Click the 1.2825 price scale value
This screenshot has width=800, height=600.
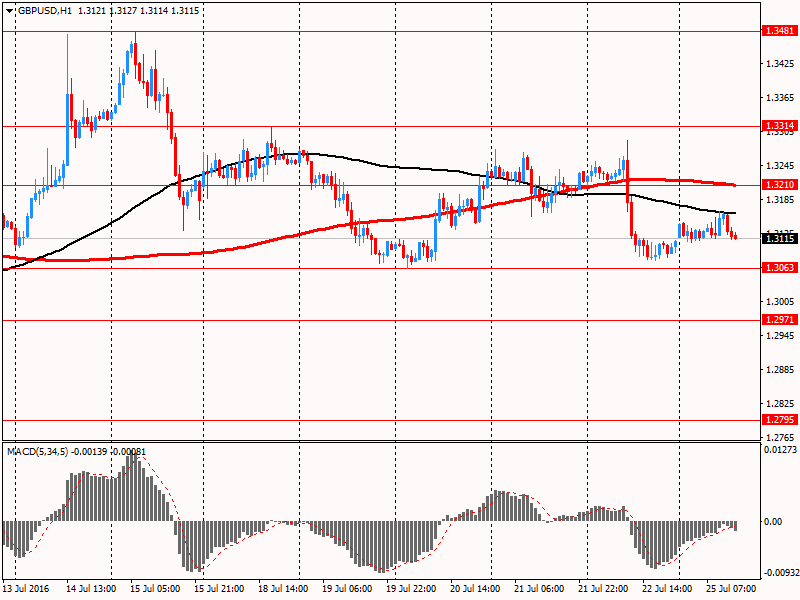point(781,404)
